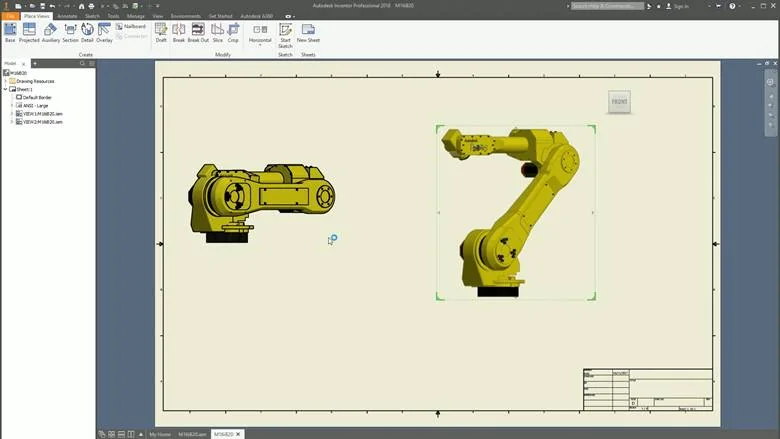The image size is (780, 439).
Task: Expand the Drawing Resources tree node
Action: [5, 81]
